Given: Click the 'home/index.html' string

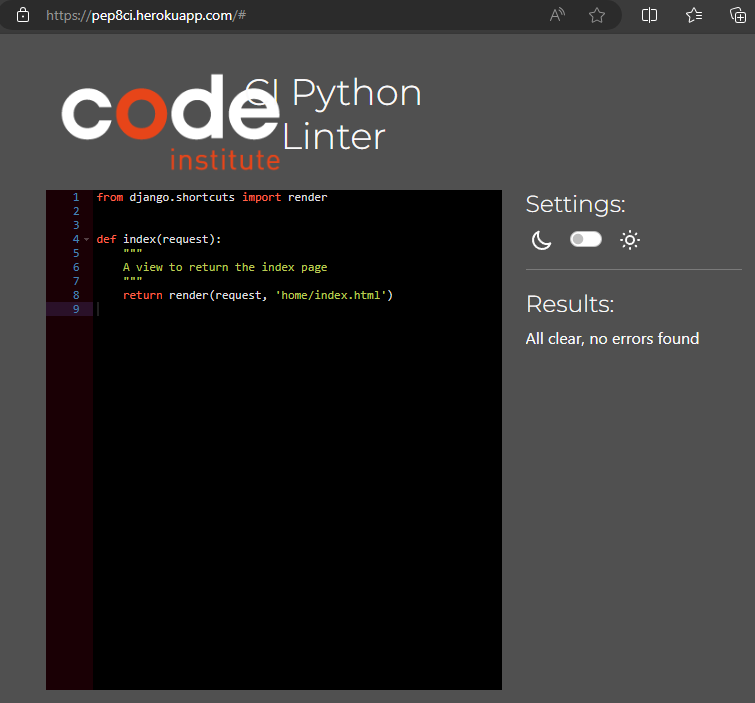Looking at the screenshot, I should (x=331, y=295).
